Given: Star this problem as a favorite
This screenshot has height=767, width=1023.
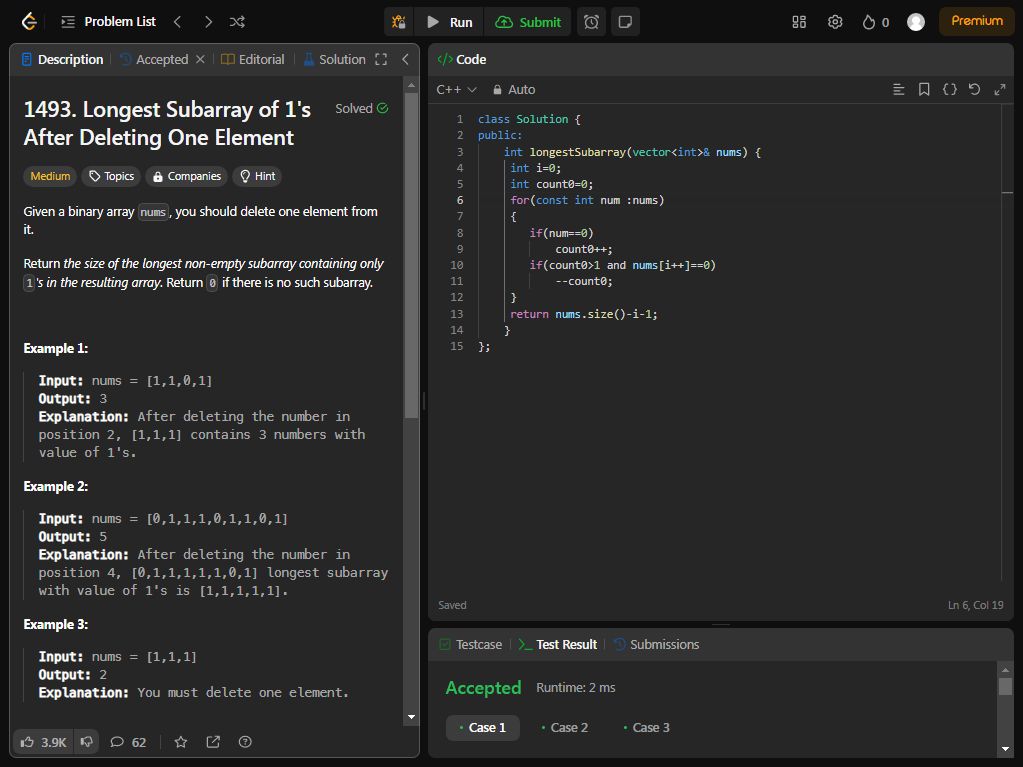Looking at the screenshot, I should (181, 742).
